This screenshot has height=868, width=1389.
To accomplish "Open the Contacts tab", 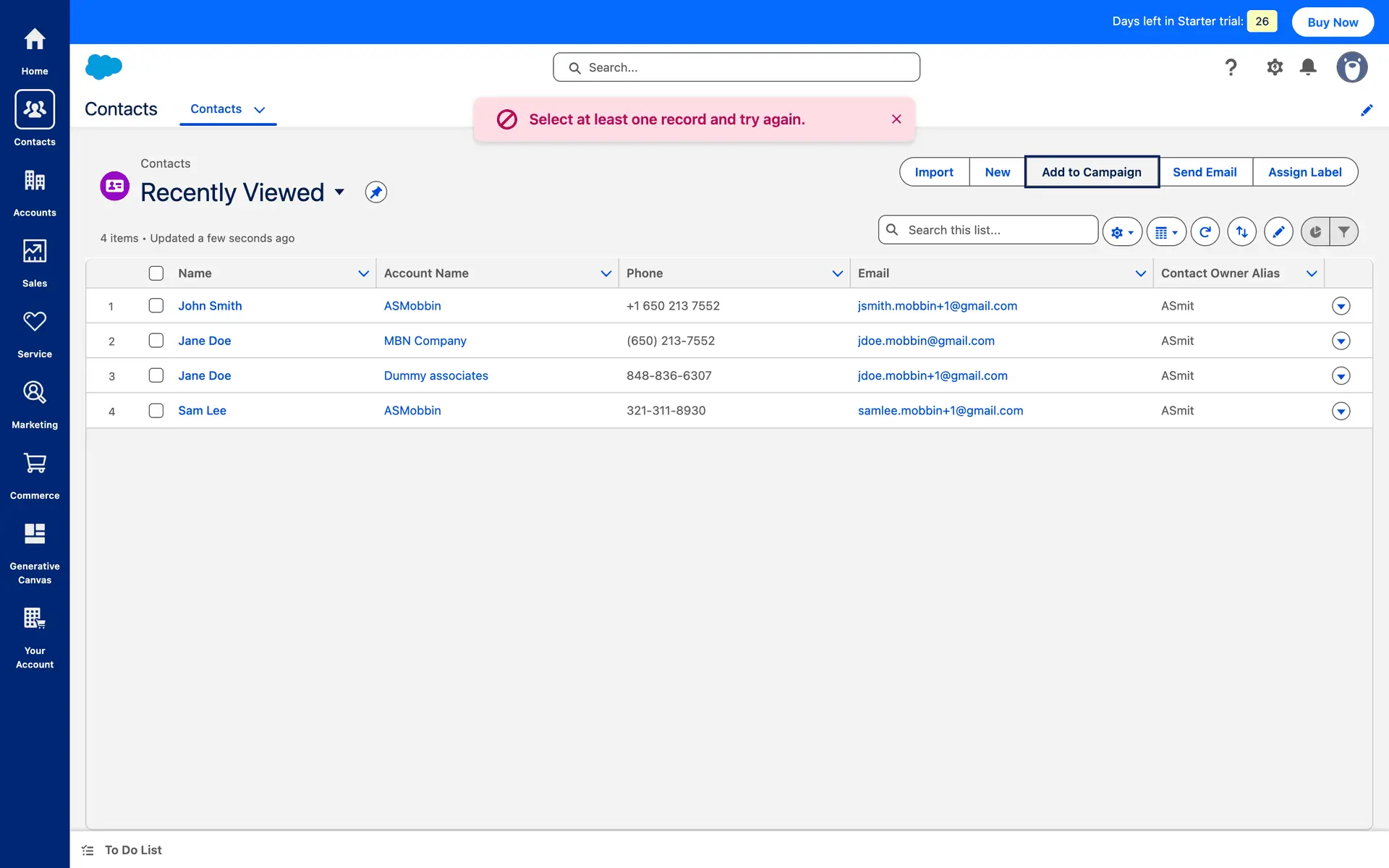I will [216, 109].
